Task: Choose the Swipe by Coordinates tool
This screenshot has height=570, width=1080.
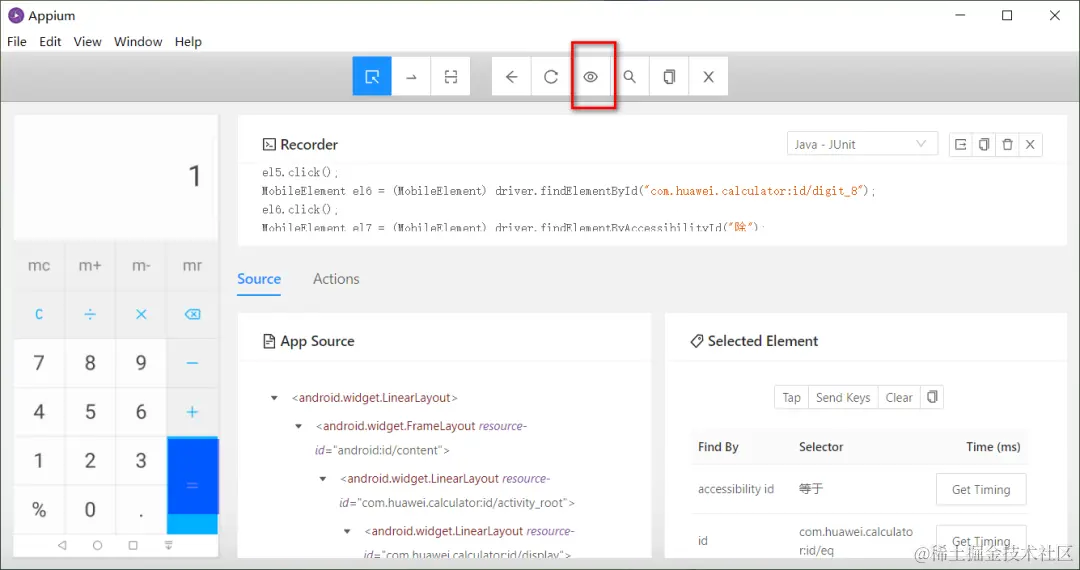Action: [x=411, y=76]
